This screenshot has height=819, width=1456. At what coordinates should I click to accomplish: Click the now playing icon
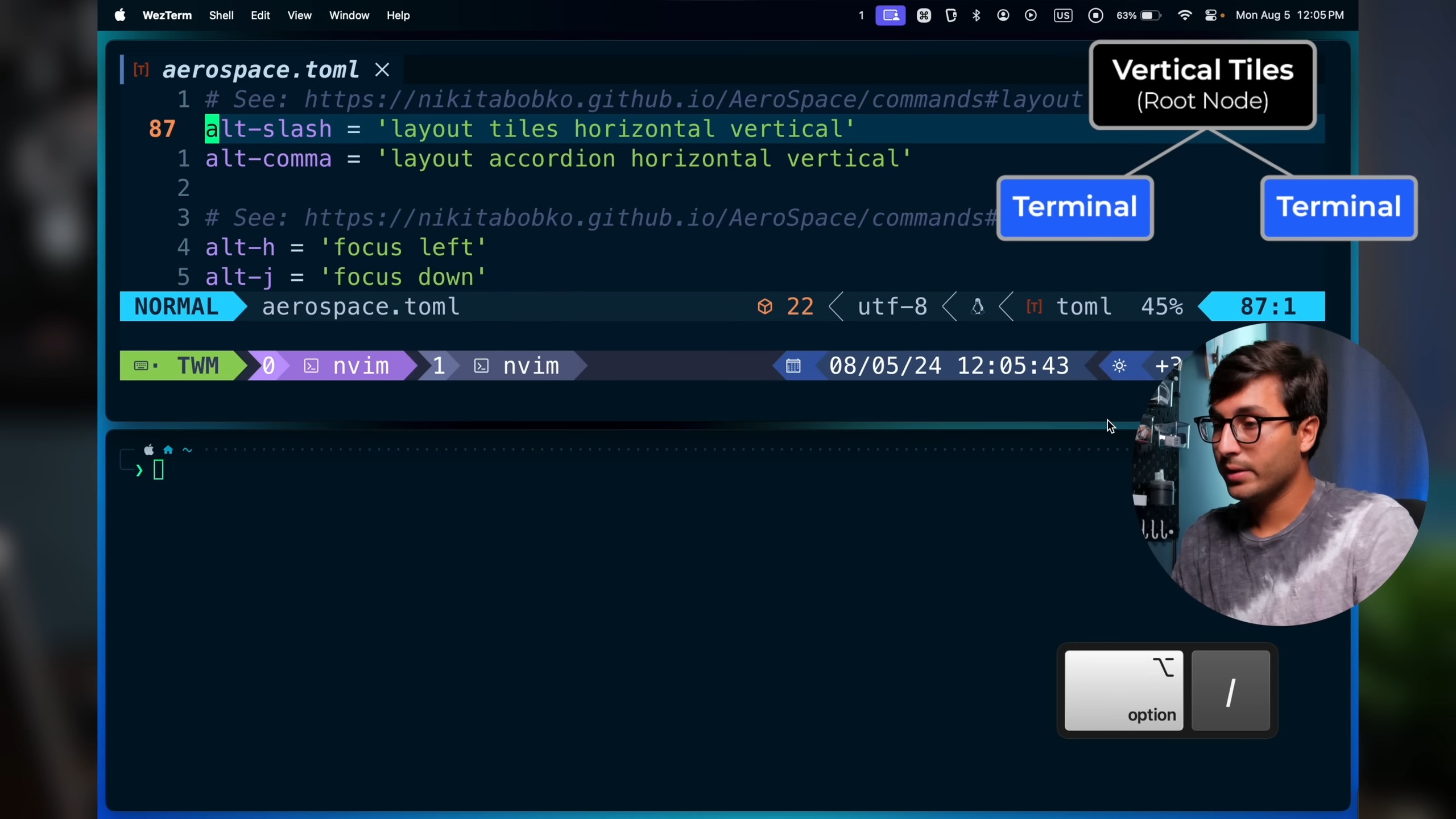pyautogui.click(x=1031, y=15)
